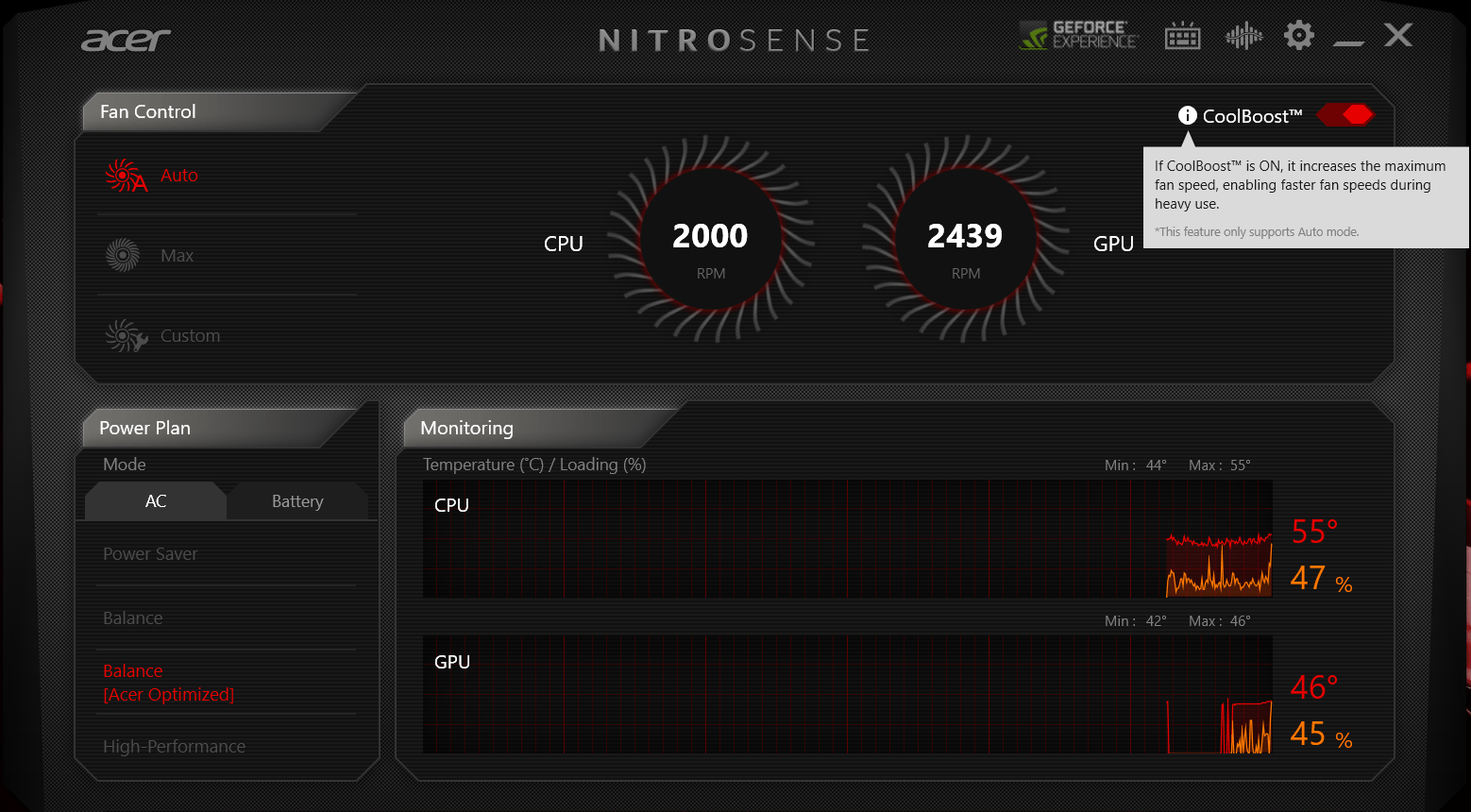Viewport: 1471px width, 812px height.
Task: Click the Custom fan mode icon
Action: tap(127, 335)
